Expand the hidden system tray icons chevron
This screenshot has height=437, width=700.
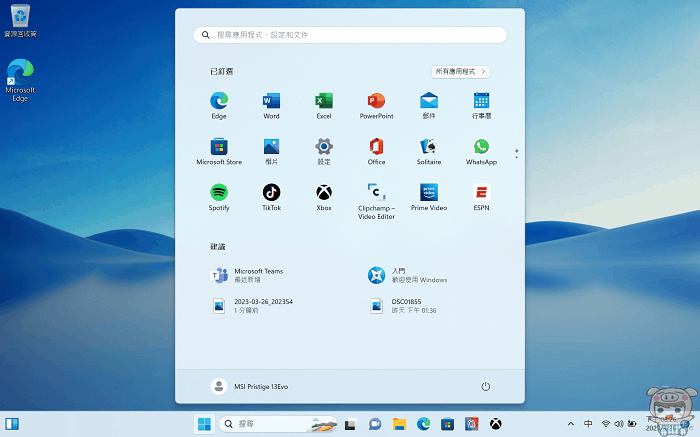(571, 424)
